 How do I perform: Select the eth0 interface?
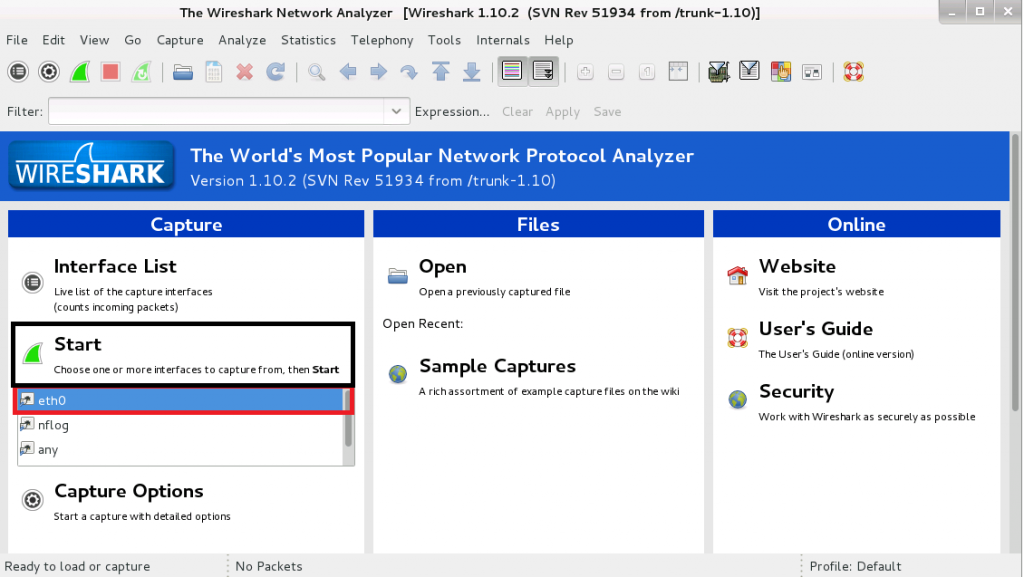pyautogui.click(x=180, y=400)
